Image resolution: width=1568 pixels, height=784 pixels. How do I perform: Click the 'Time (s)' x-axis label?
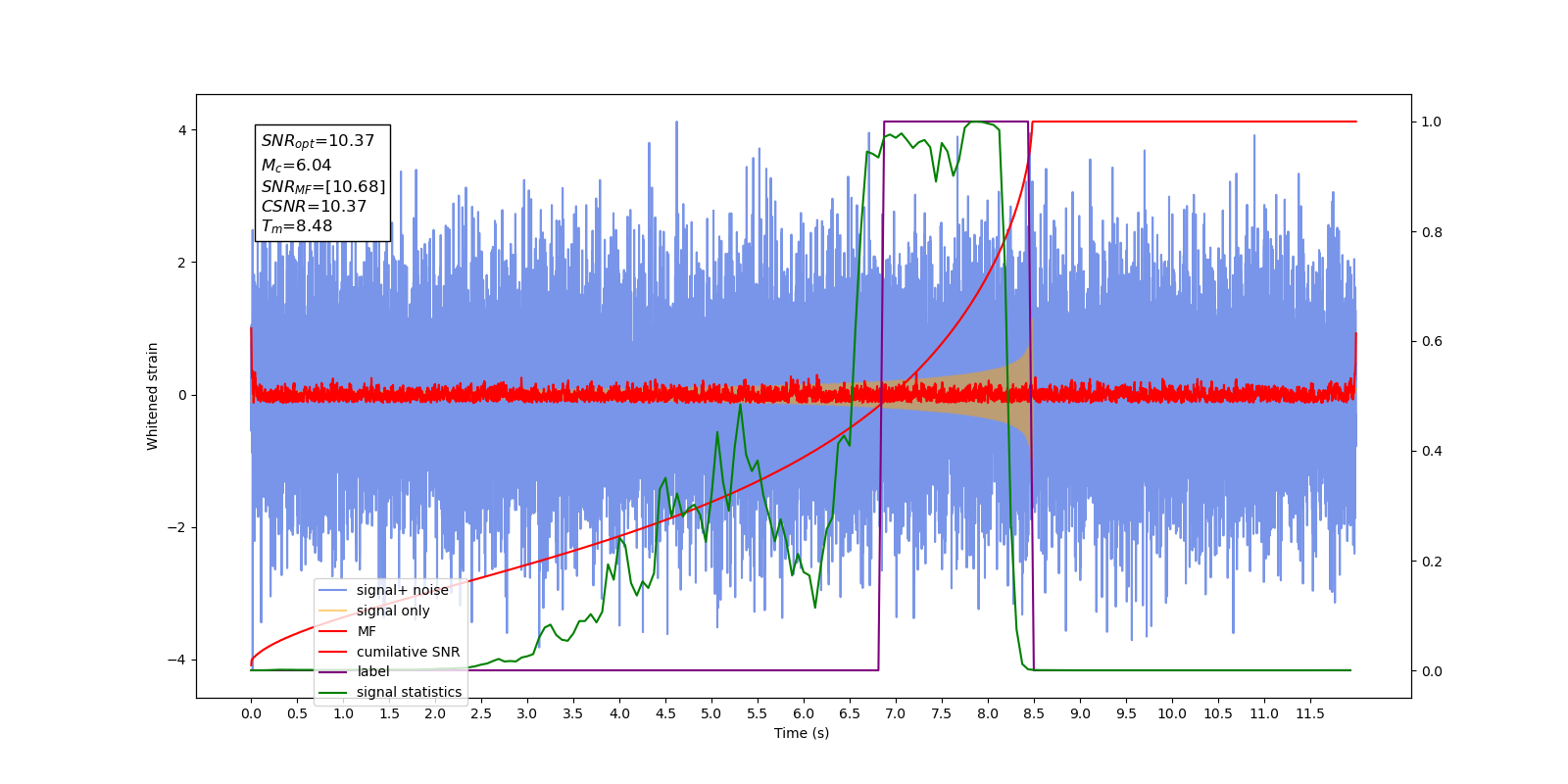tap(802, 733)
